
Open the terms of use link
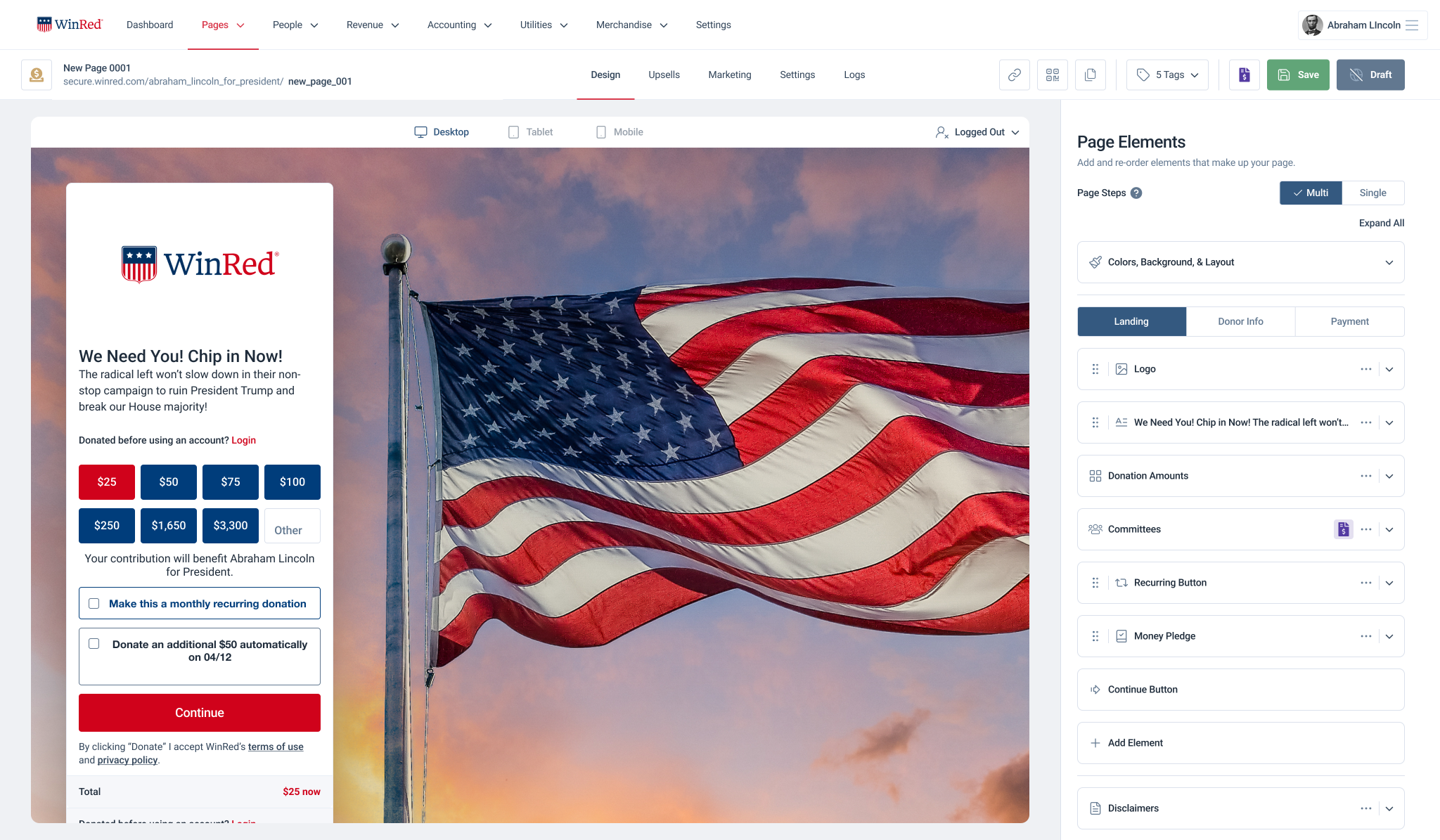point(276,747)
